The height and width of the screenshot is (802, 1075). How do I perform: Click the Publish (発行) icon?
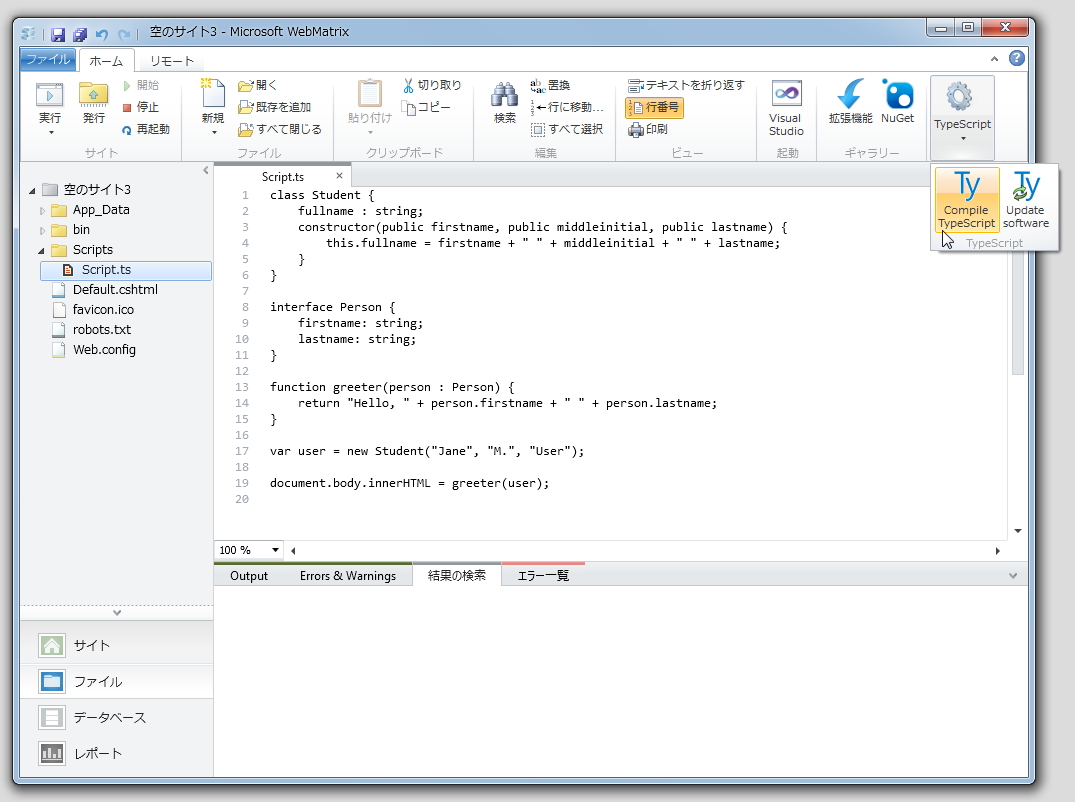93,95
